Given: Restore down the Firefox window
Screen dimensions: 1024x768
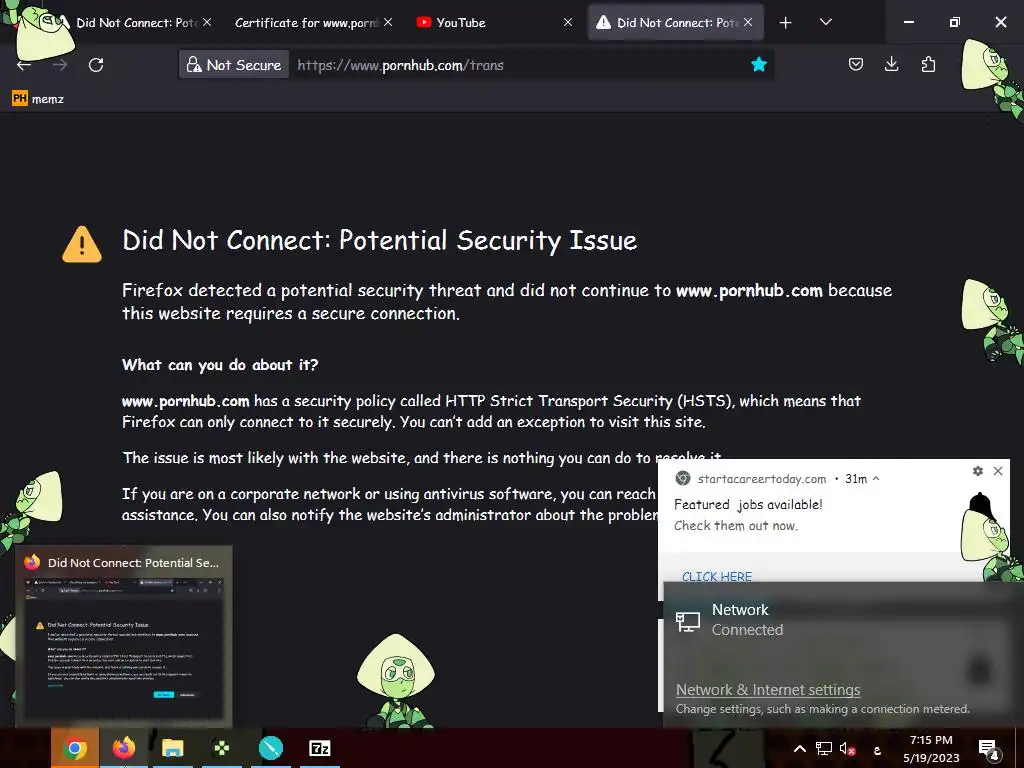Looking at the screenshot, I should (x=954, y=22).
